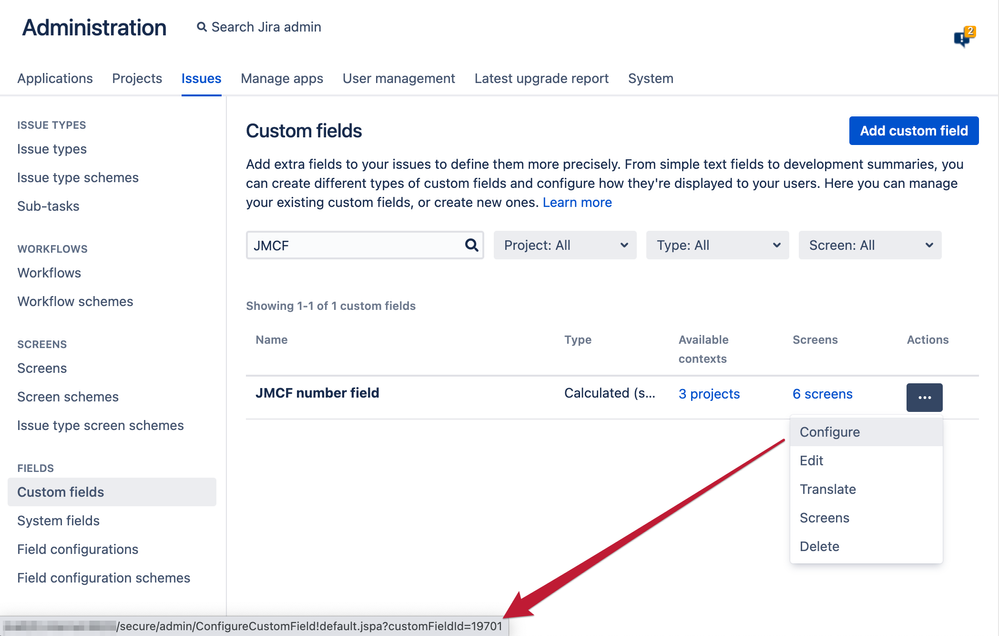999x636 pixels.
Task: Click the Calculated type cell
Action: [x=610, y=393]
